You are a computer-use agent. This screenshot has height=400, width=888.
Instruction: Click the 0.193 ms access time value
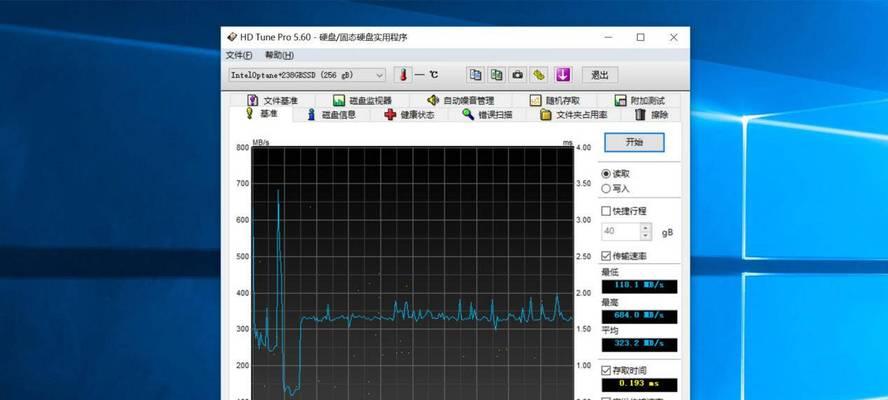(639, 385)
